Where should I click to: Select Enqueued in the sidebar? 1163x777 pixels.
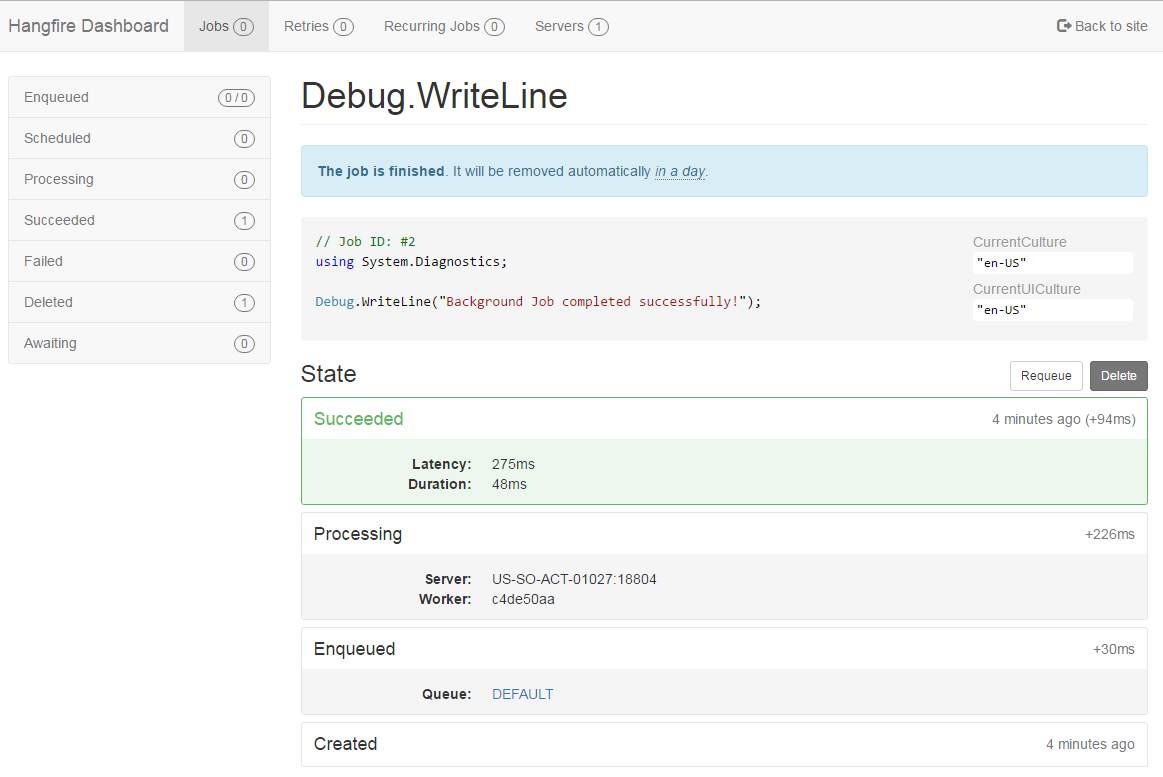point(139,97)
